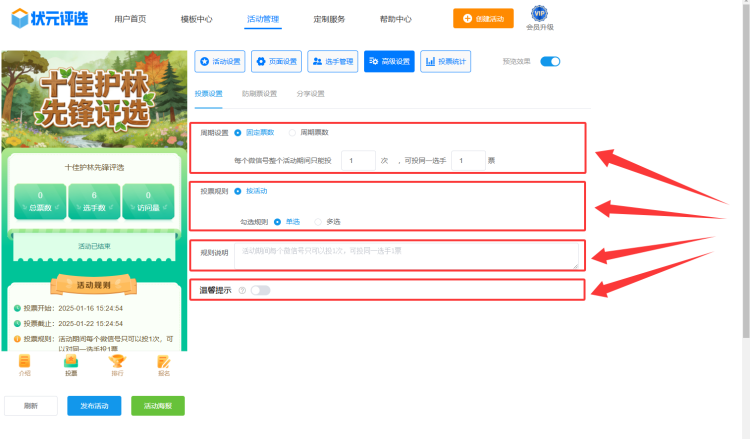Click the 选手数 stat card
The width and height of the screenshot is (750, 439).
(94, 201)
